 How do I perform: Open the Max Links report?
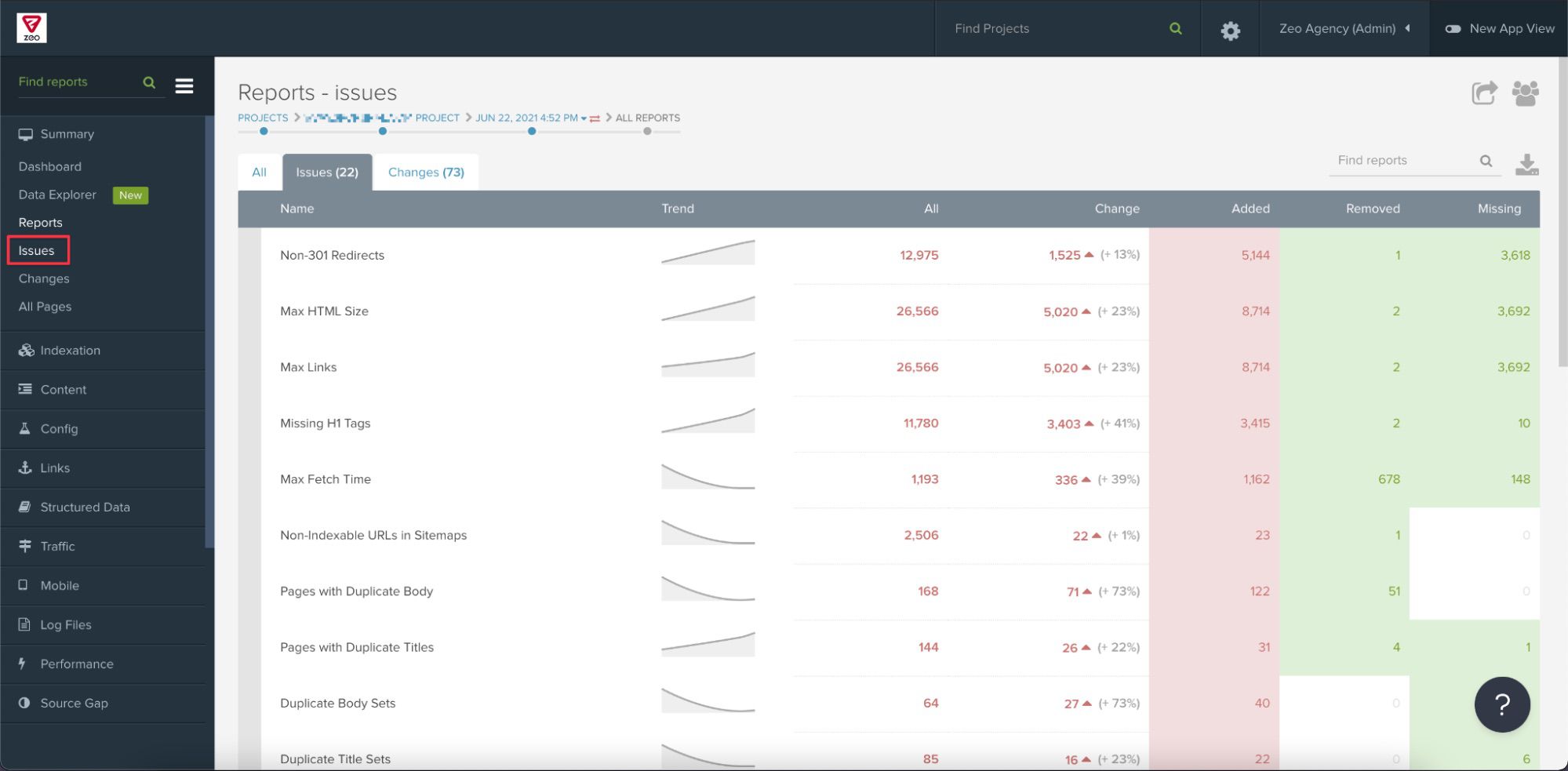pos(308,367)
